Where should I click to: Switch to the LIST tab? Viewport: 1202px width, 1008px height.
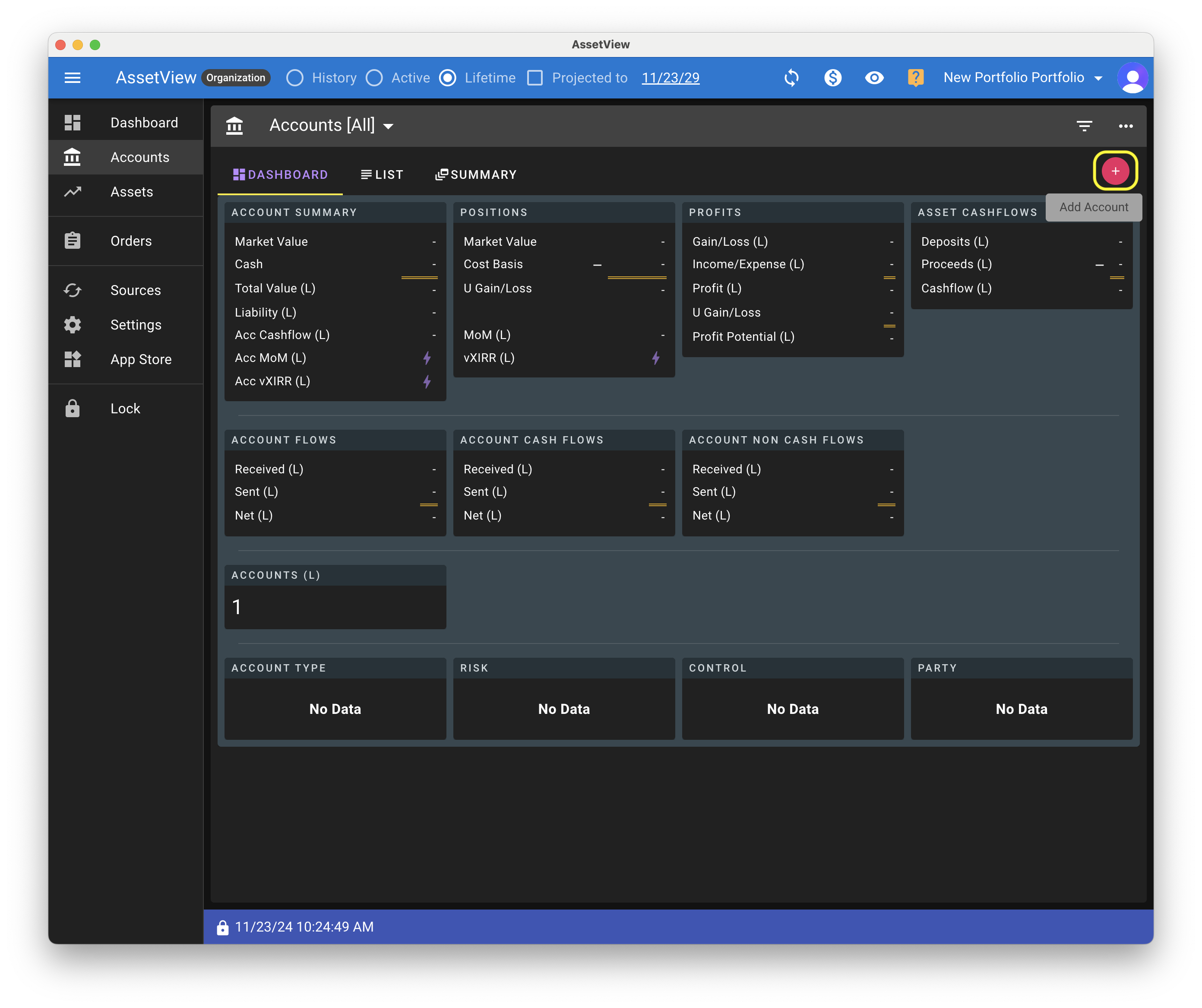(382, 174)
